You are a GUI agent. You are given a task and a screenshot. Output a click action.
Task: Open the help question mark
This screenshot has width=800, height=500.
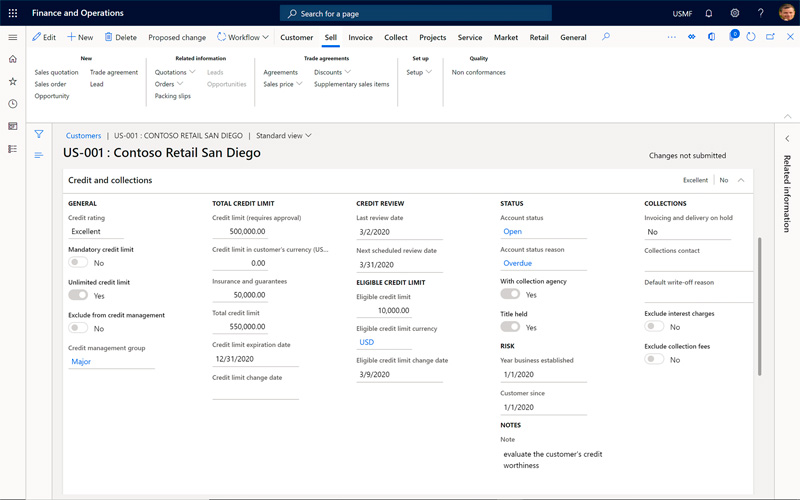(761, 13)
